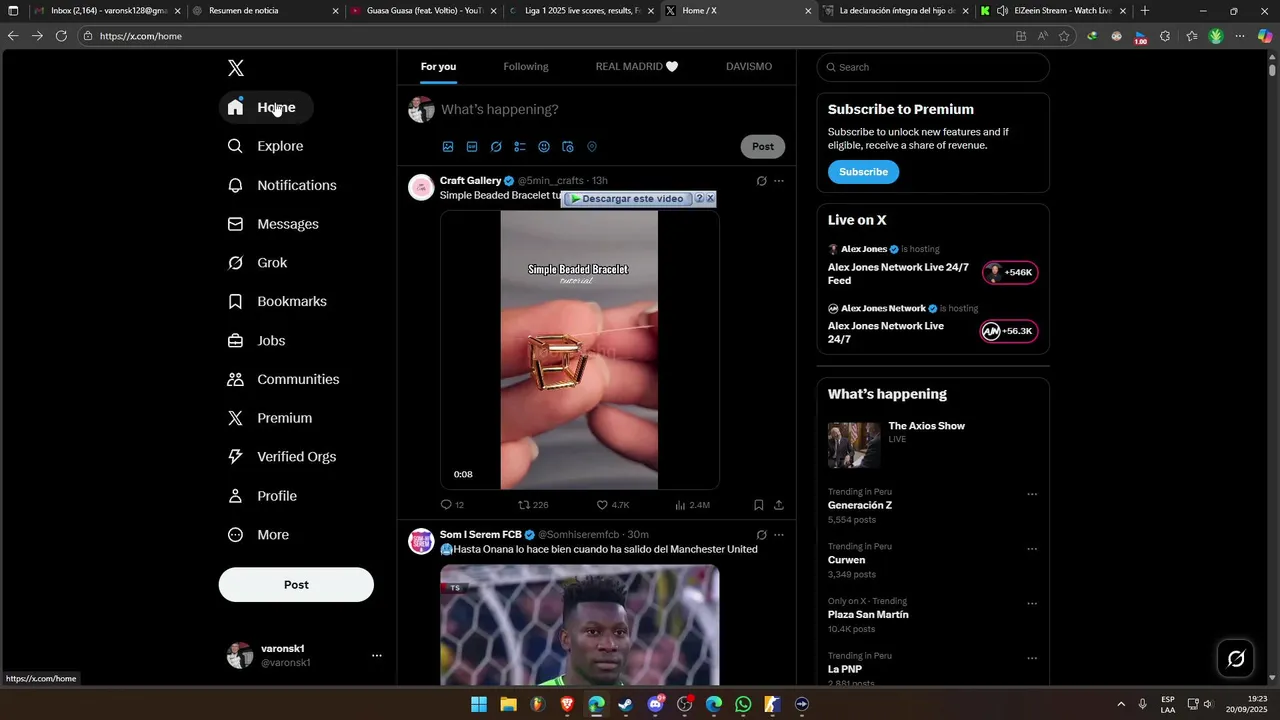Bookmark the Craft Gallery post
The image size is (1280, 720).
(758, 505)
